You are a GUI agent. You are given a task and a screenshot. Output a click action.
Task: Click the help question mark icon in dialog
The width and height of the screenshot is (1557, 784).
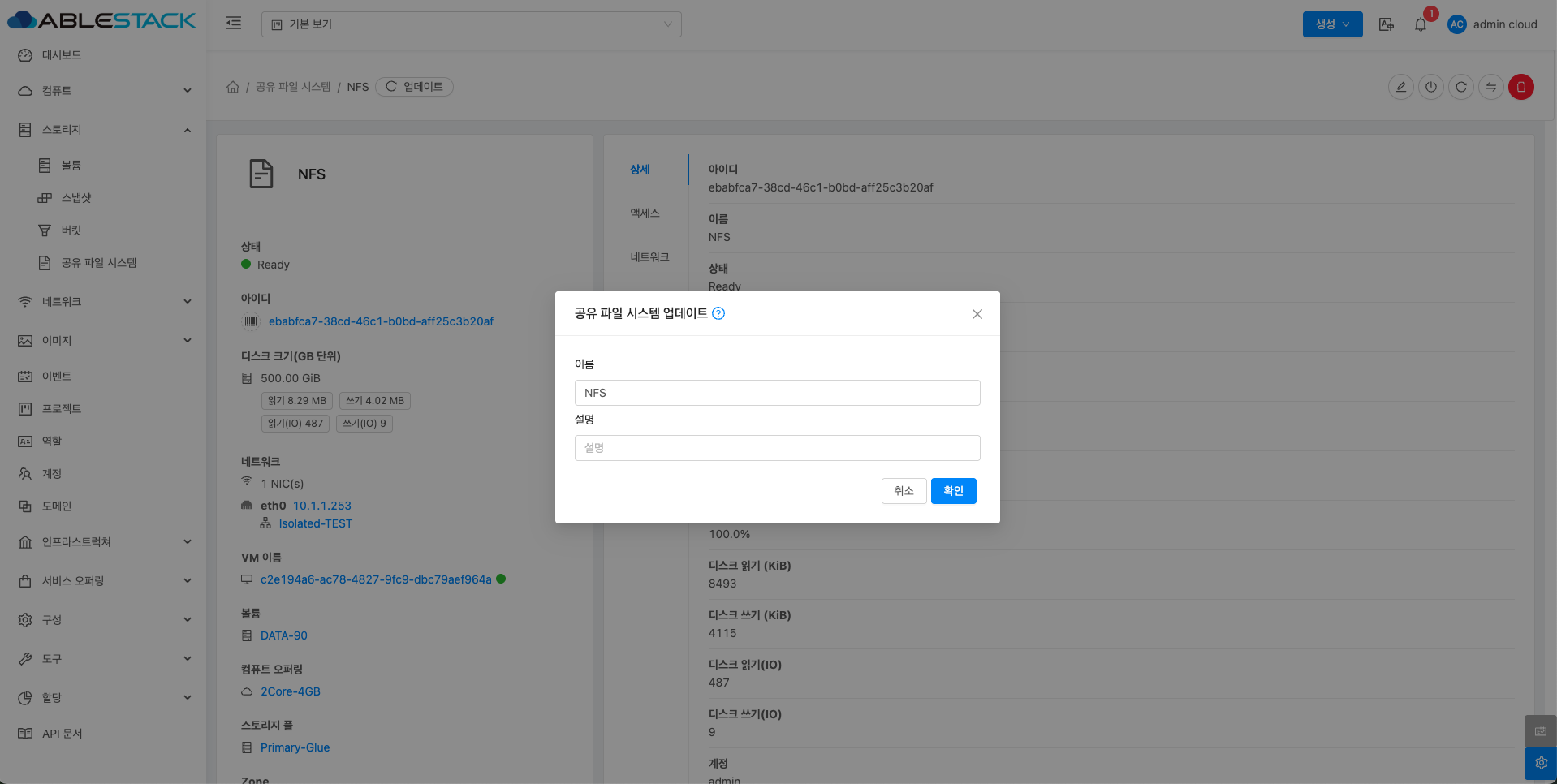pos(718,313)
